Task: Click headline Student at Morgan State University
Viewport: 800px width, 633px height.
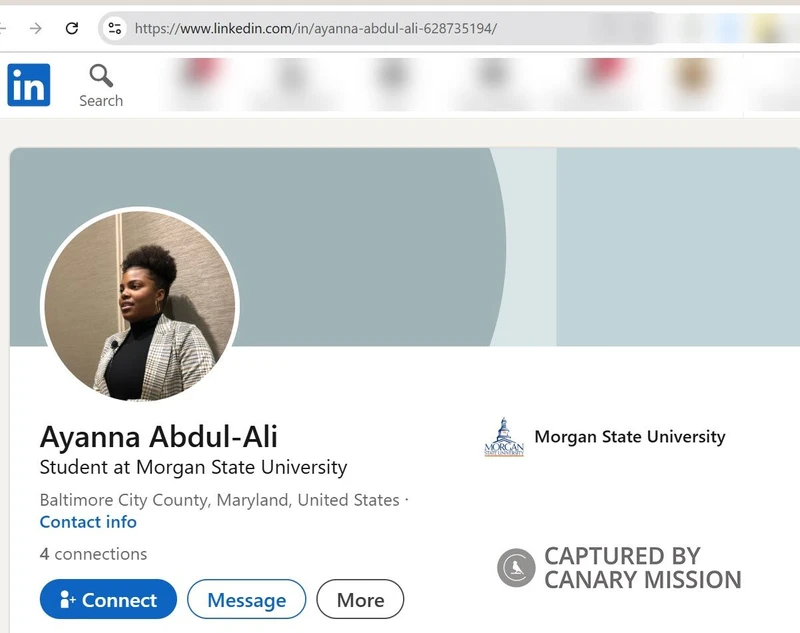Action: pyautogui.click(x=193, y=467)
